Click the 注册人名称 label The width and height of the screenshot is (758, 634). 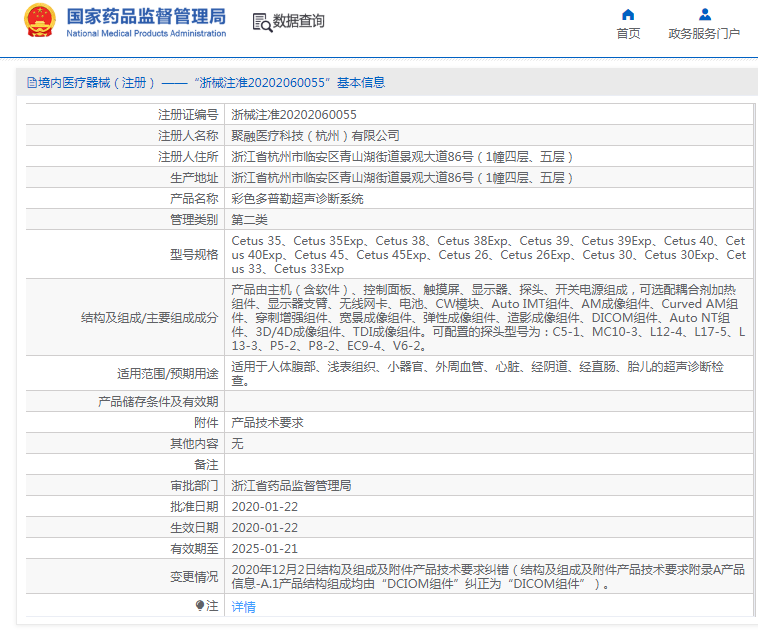188,136
